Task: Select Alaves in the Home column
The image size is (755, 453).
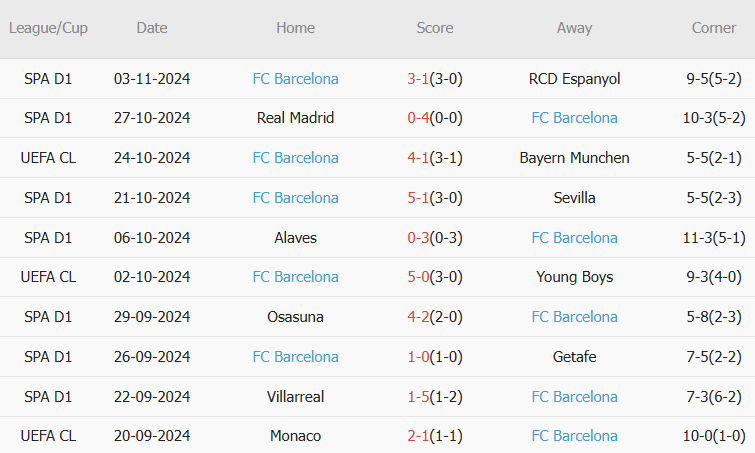Action: (295, 237)
